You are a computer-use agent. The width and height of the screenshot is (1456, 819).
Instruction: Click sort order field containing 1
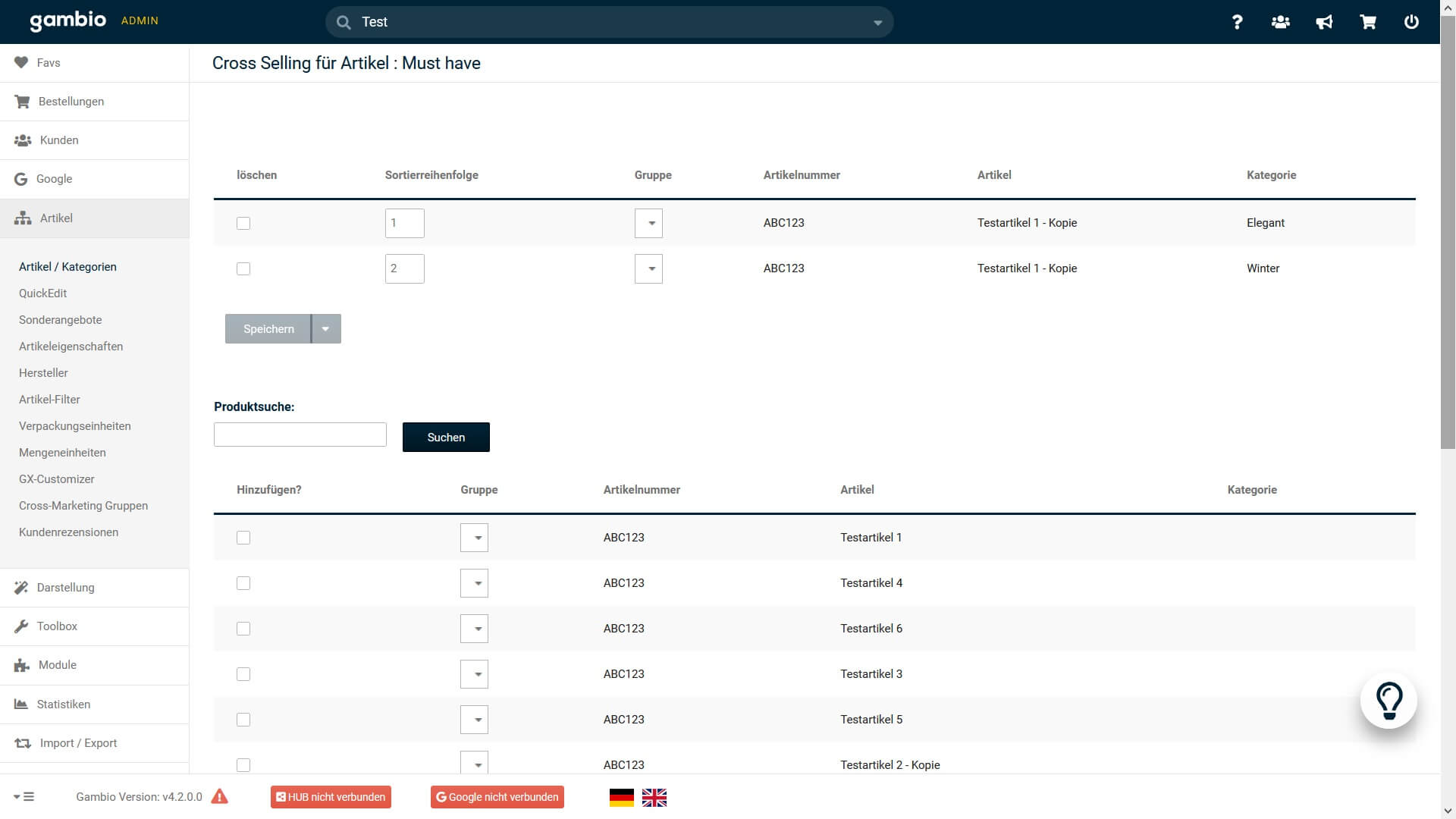click(405, 223)
